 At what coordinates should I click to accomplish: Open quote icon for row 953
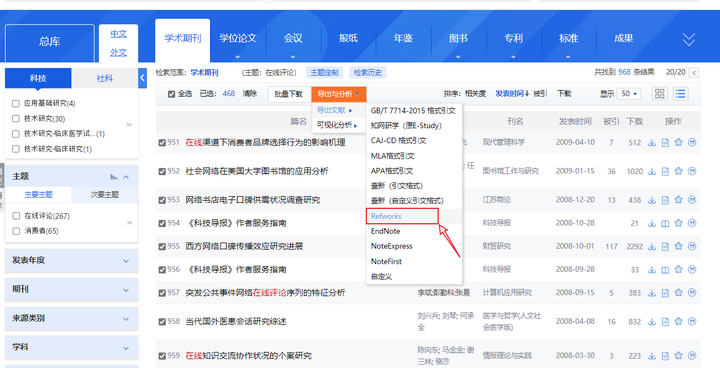click(x=692, y=200)
